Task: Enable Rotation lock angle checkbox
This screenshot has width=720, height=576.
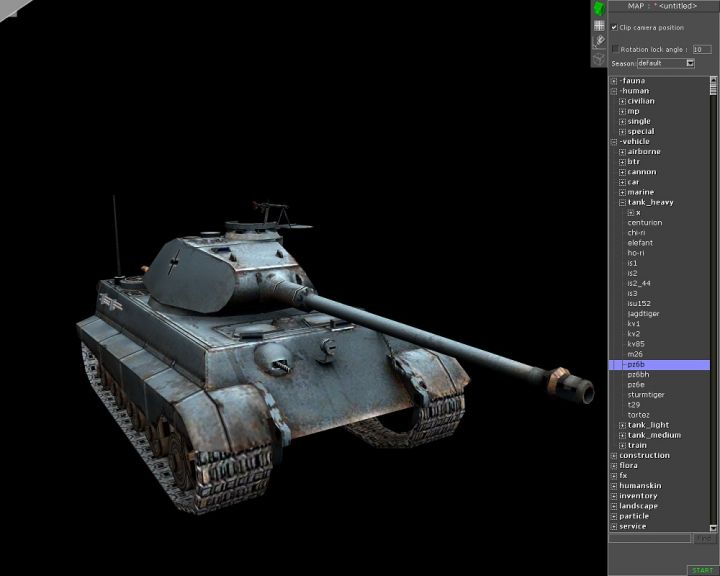Action: point(615,49)
